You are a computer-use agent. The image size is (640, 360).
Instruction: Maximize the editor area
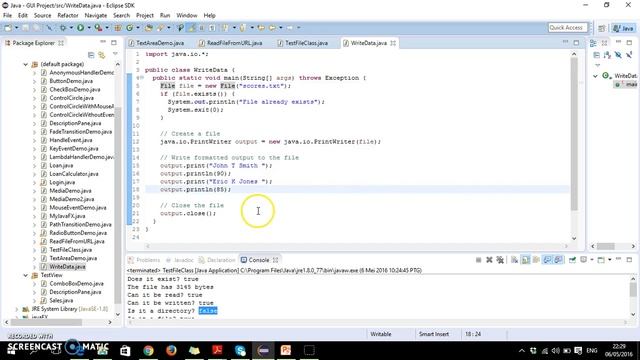pyautogui.click(x=576, y=42)
